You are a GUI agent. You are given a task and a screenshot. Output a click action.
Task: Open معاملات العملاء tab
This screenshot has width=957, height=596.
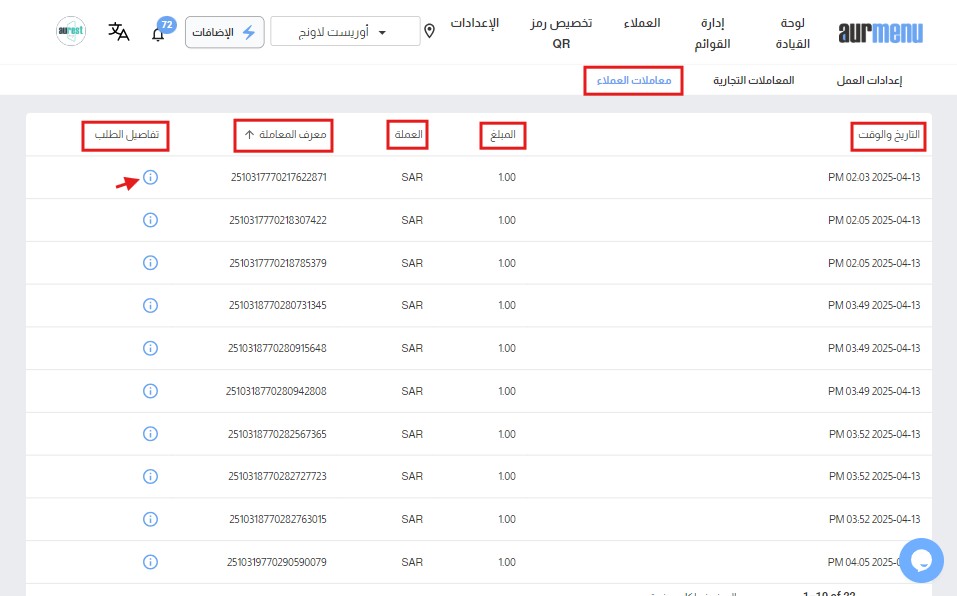pos(633,80)
